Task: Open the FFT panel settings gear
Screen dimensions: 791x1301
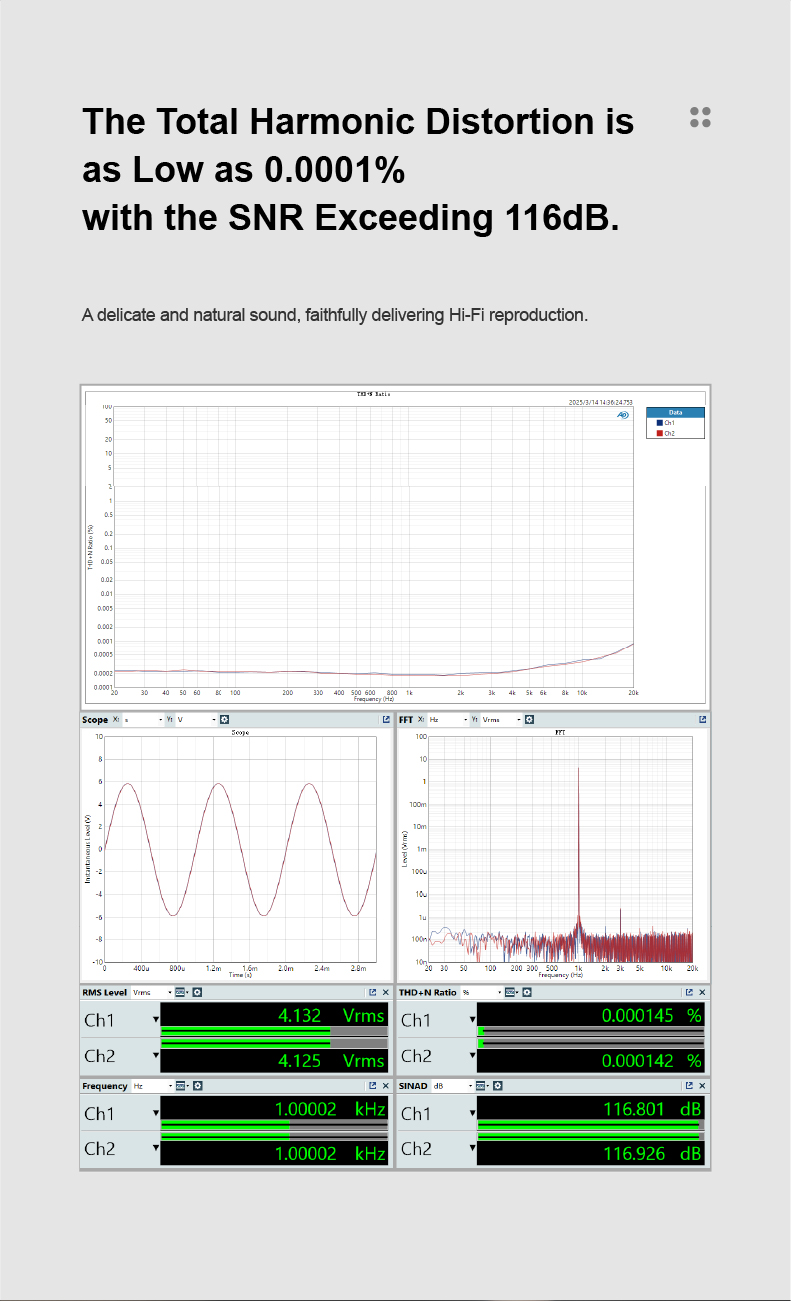Action: [529, 719]
